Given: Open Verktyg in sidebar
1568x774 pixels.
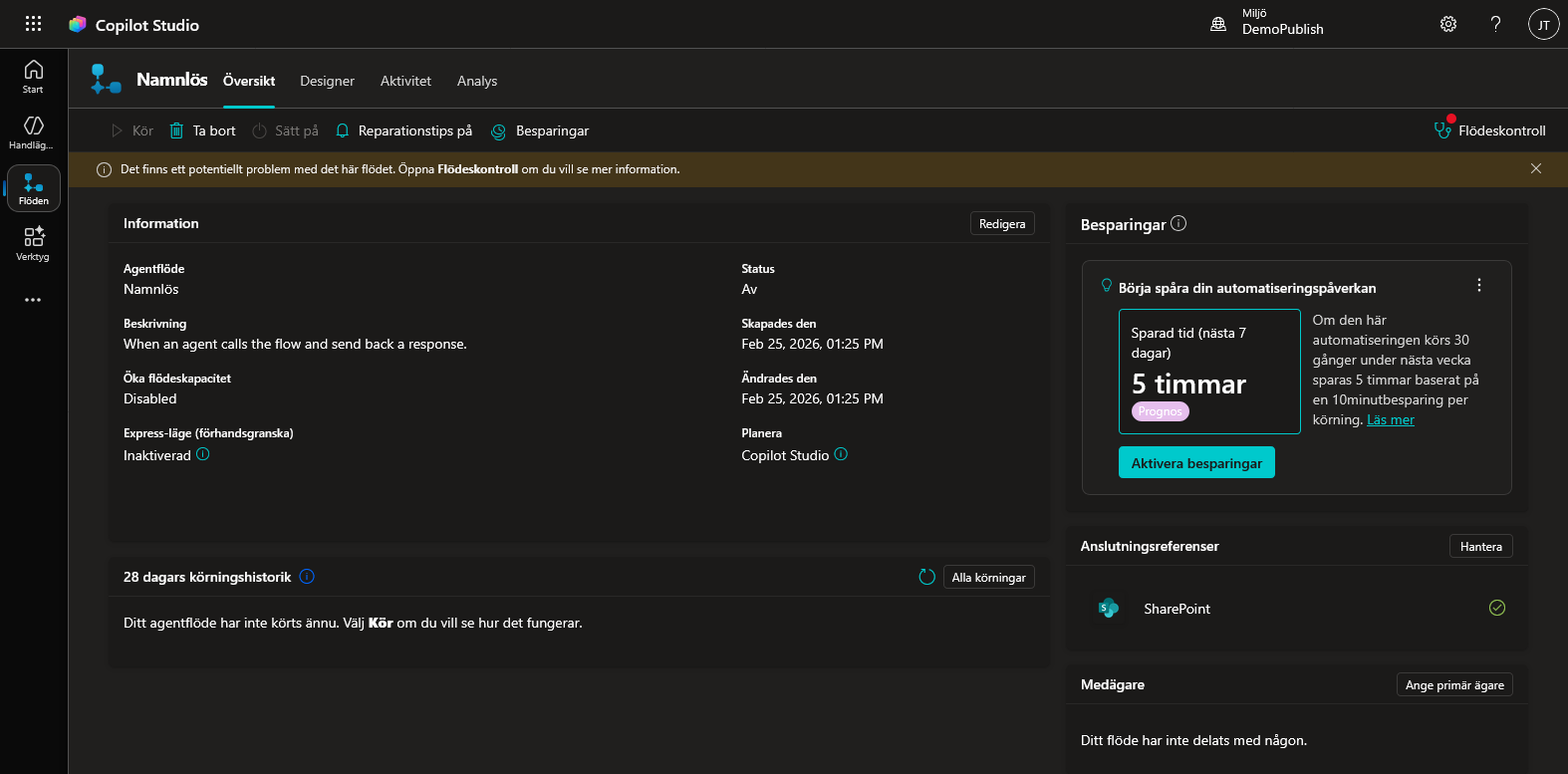Looking at the screenshot, I should (x=33, y=244).
